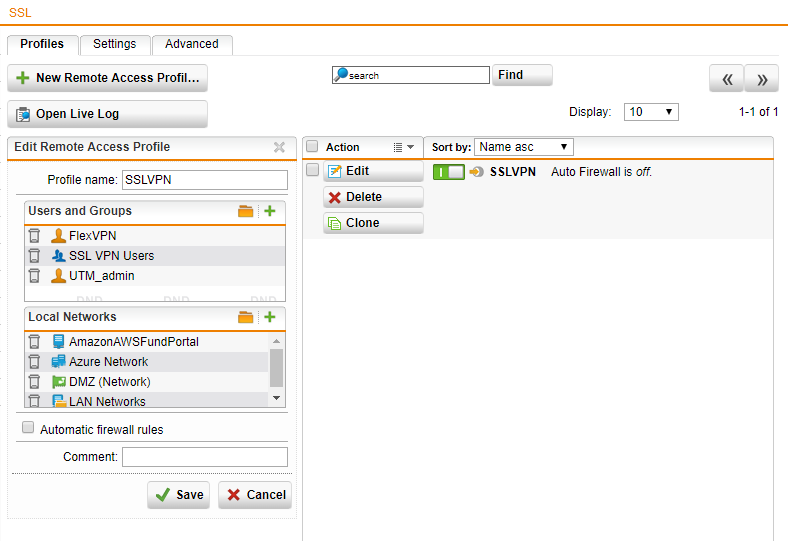This screenshot has height=541, width=788.
Task: Clone the SSLVPN profile
Action: point(373,223)
